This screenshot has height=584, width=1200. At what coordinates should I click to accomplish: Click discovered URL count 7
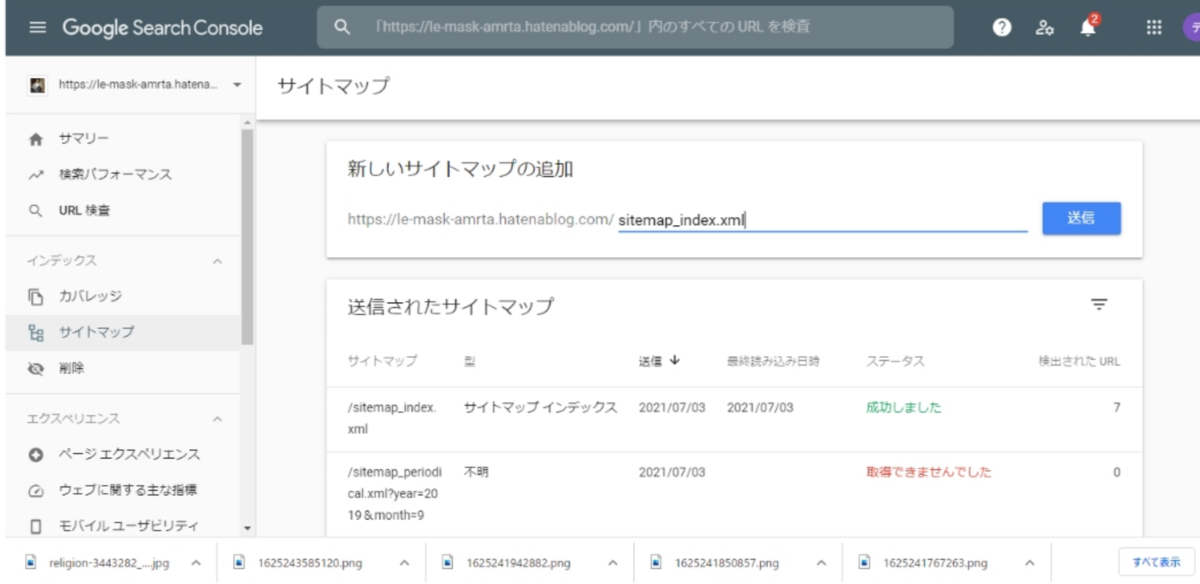(x=1116, y=408)
